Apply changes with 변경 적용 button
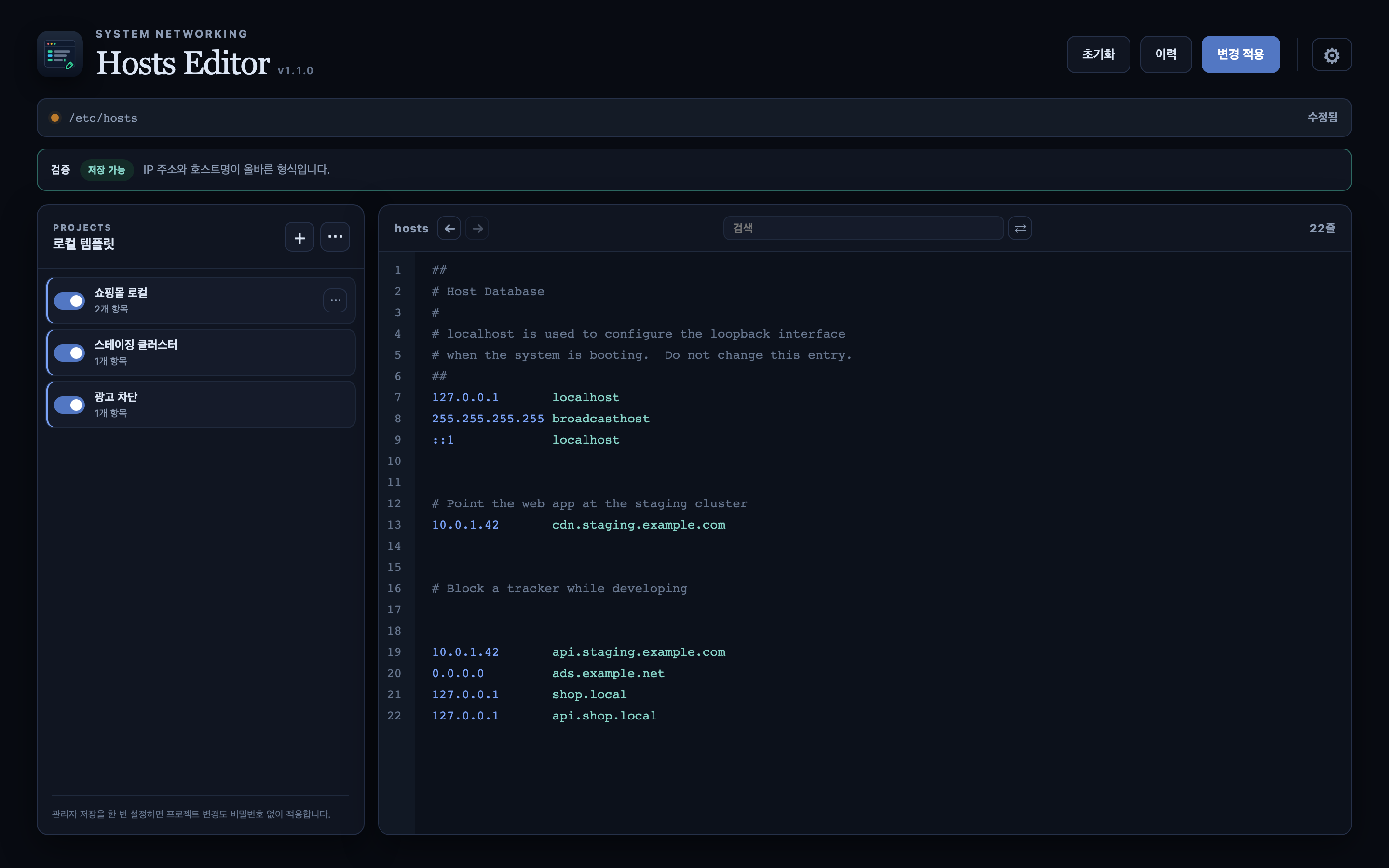Viewport: 1389px width, 868px height. click(x=1240, y=54)
